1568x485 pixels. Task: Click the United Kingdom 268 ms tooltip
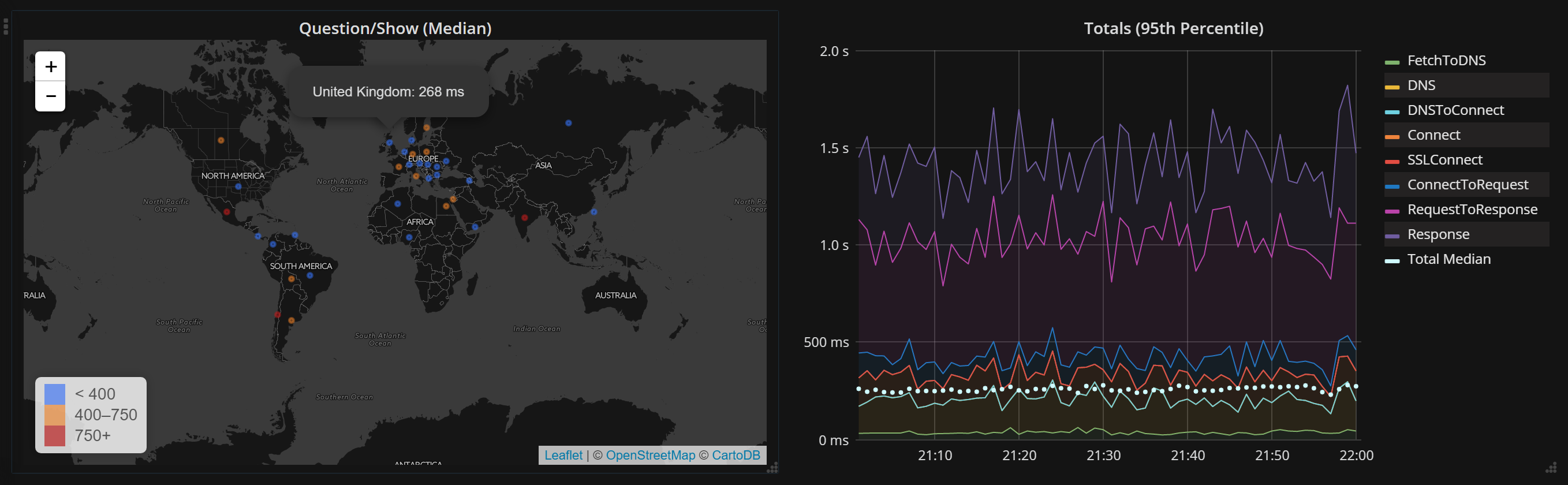(x=389, y=92)
